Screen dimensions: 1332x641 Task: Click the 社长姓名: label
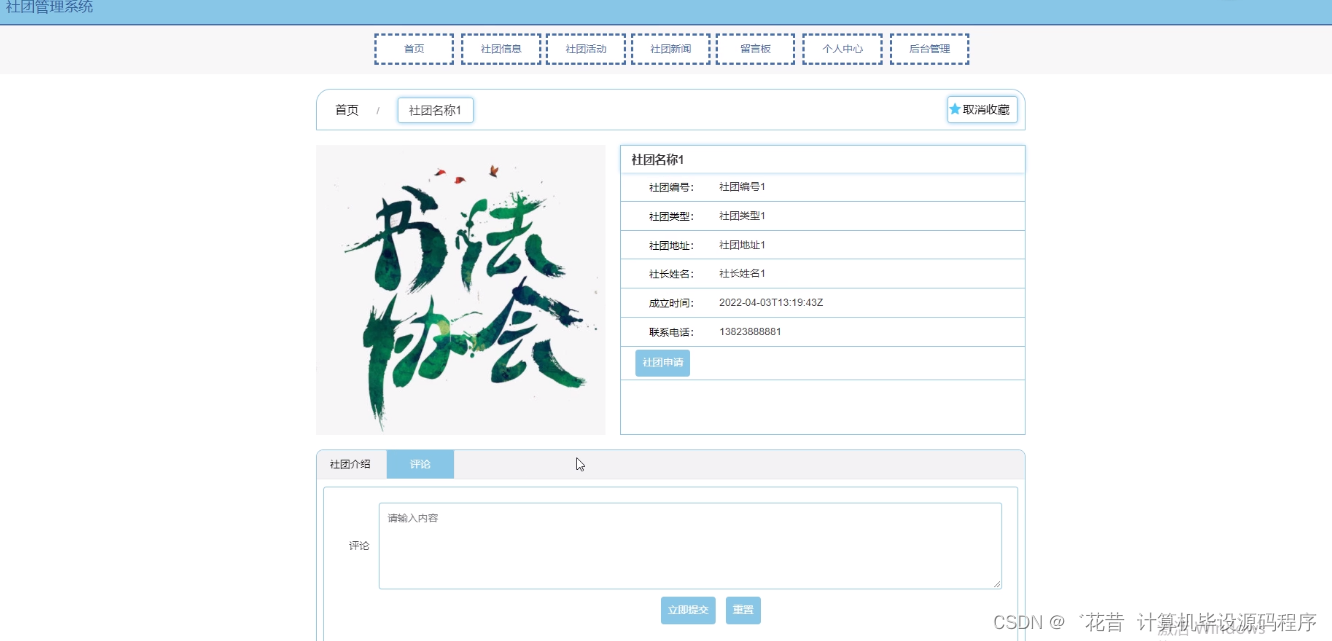[671, 275]
